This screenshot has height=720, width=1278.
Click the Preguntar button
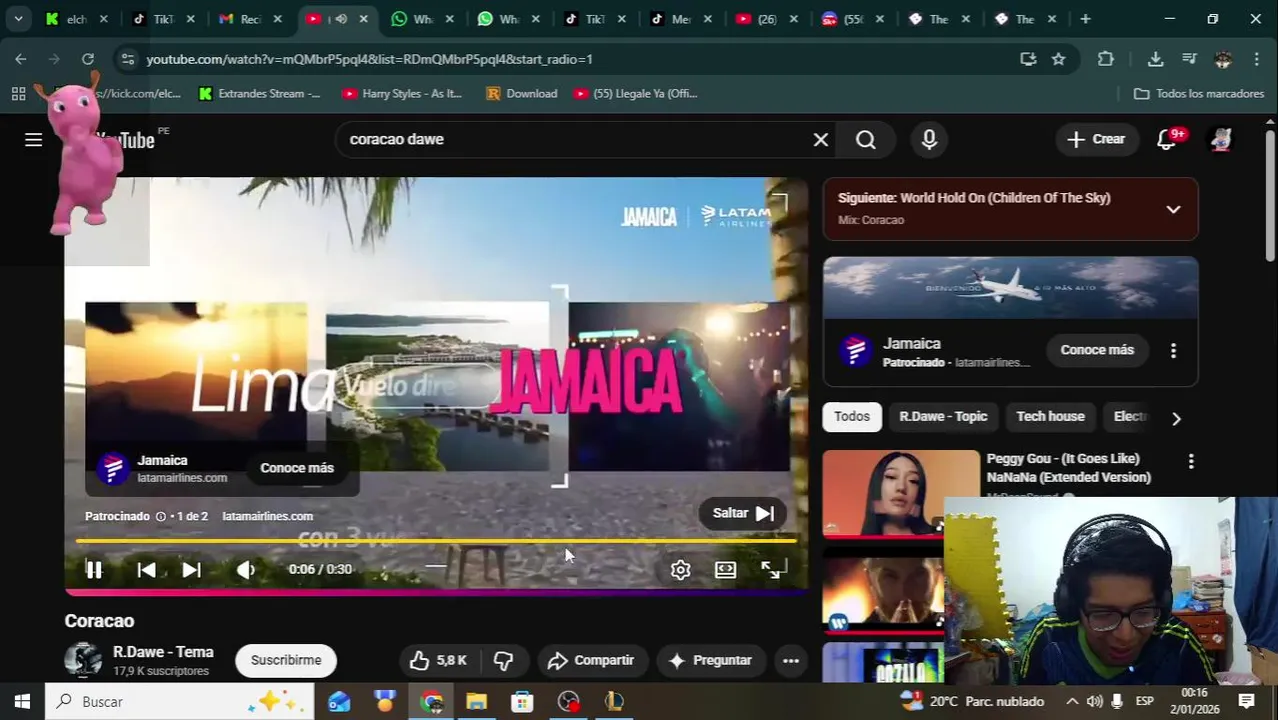click(710, 660)
